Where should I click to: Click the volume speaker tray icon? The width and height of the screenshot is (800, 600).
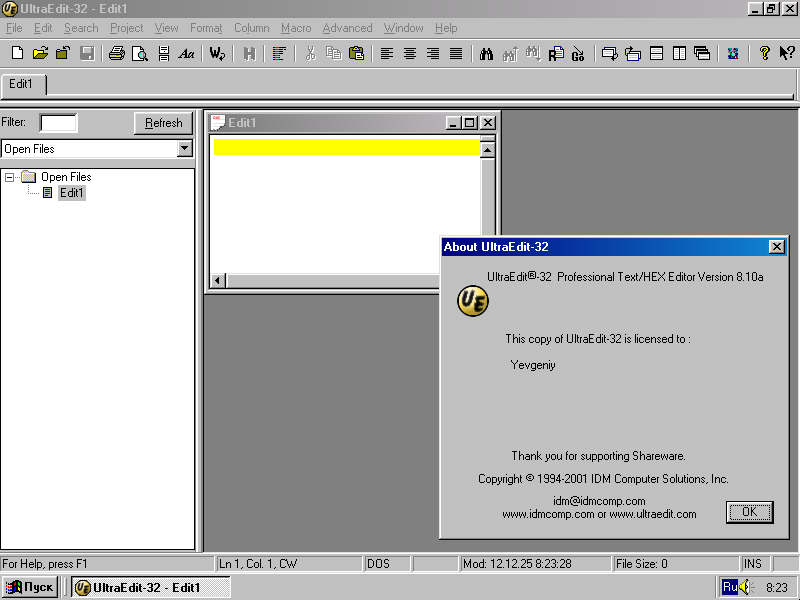[x=746, y=587]
